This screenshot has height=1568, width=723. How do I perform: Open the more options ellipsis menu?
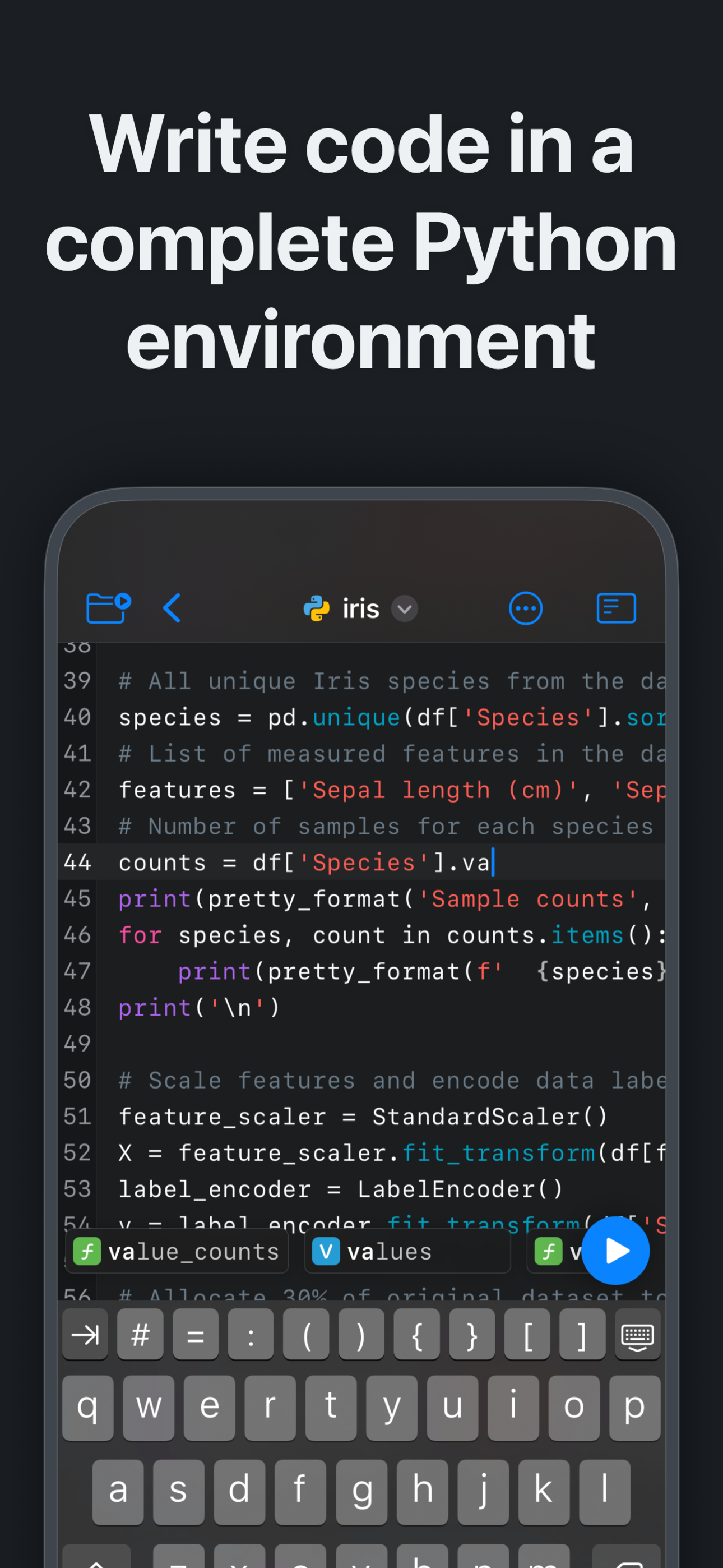[525, 608]
